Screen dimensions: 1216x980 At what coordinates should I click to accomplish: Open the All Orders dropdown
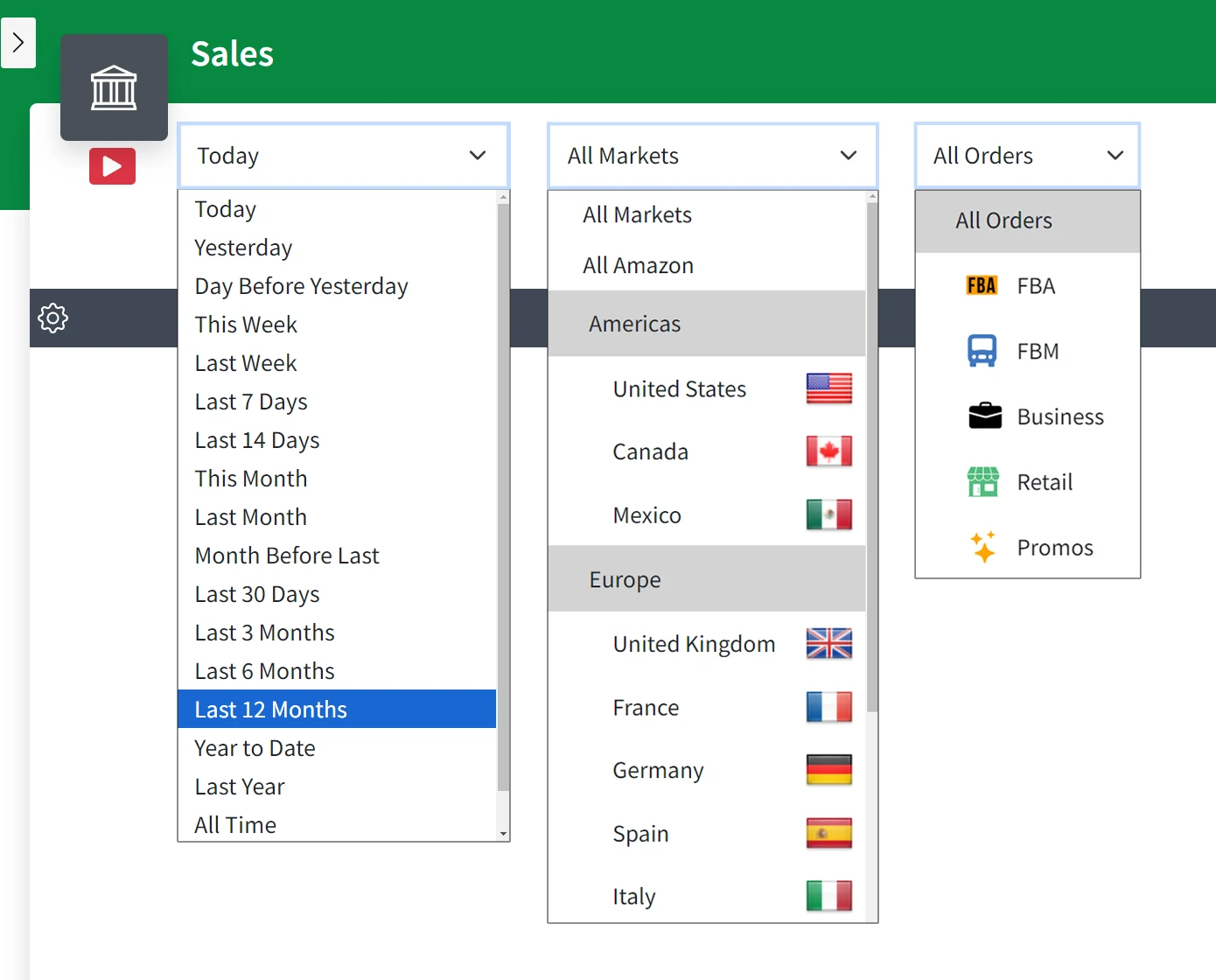tap(1028, 156)
